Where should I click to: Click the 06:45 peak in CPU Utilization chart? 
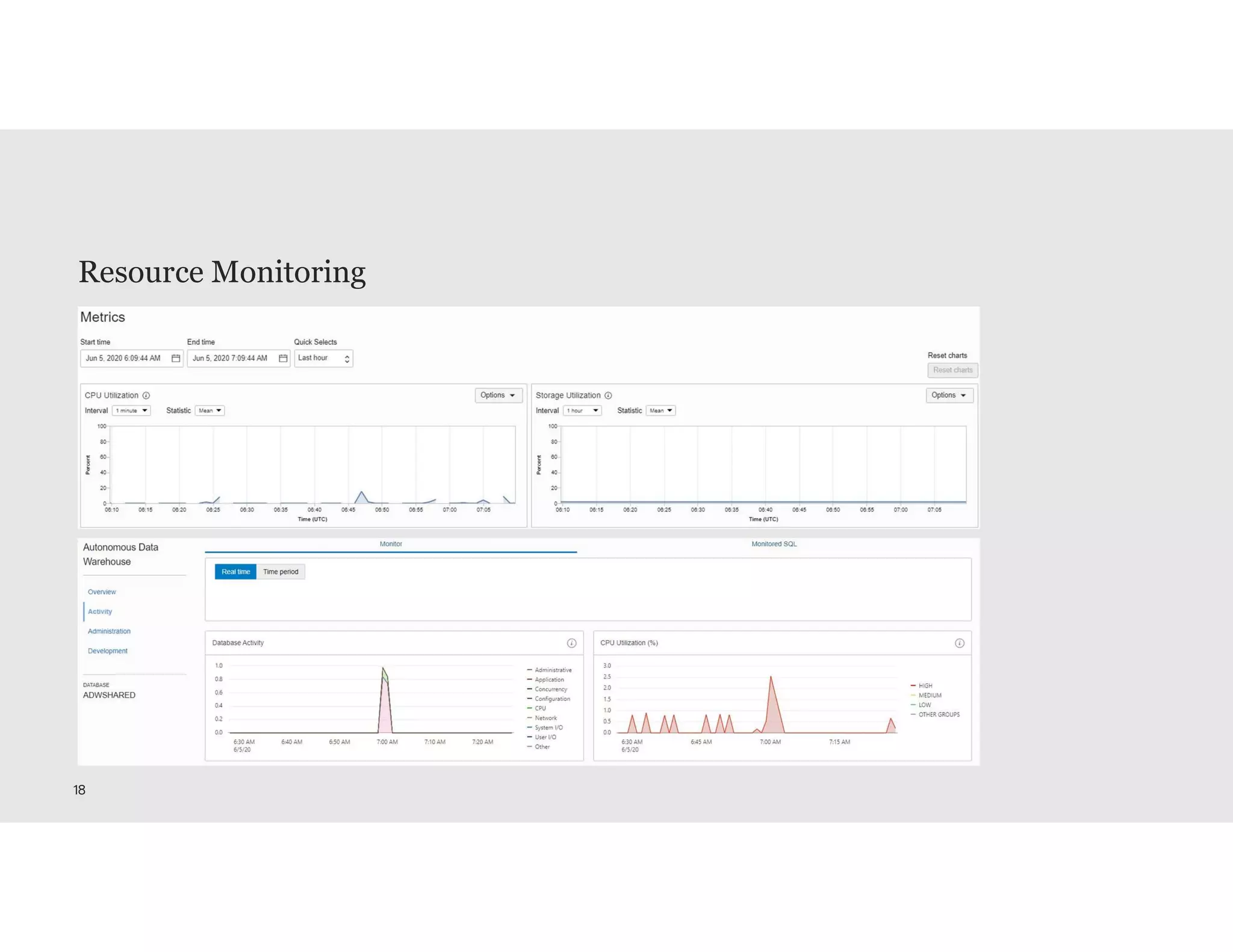tap(361, 497)
